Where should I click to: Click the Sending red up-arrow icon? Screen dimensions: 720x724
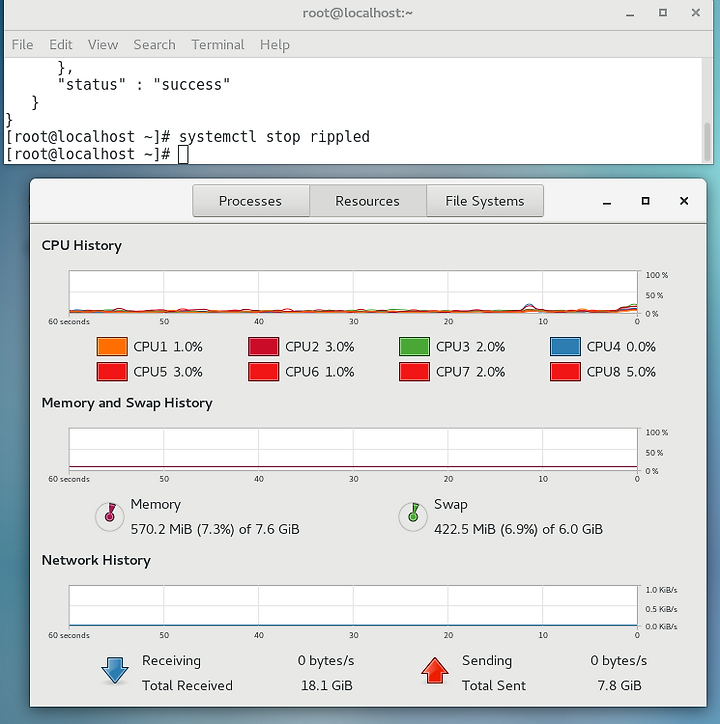(435, 671)
